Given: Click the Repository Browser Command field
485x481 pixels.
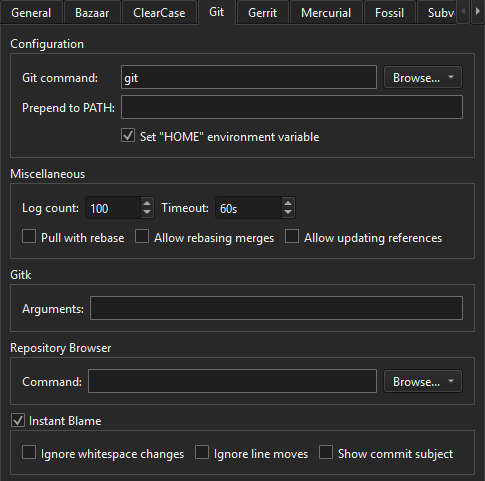Looking at the screenshot, I should [x=232, y=381].
